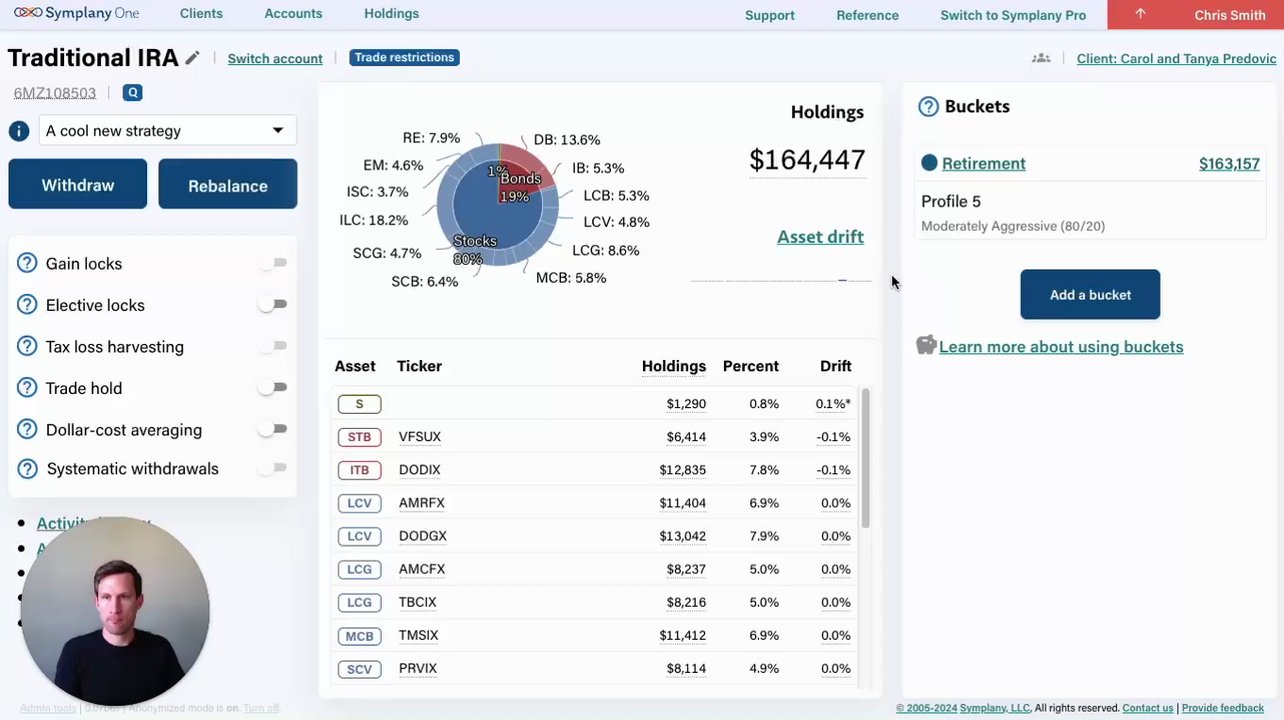Open Learn more about using buckets link
Viewport: 1284px width, 720px height.
[x=1061, y=347]
